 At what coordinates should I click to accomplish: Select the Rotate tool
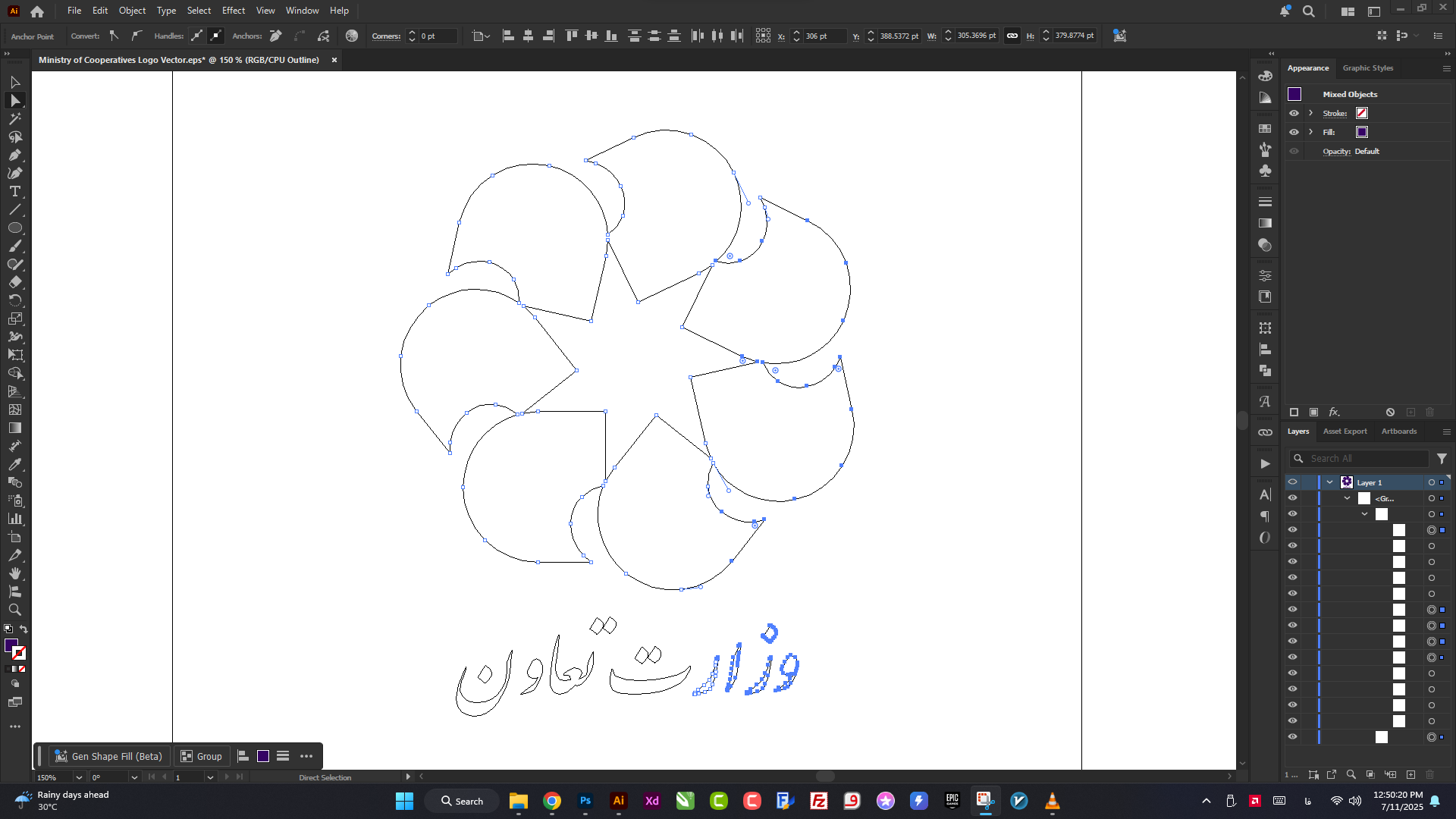point(15,300)
